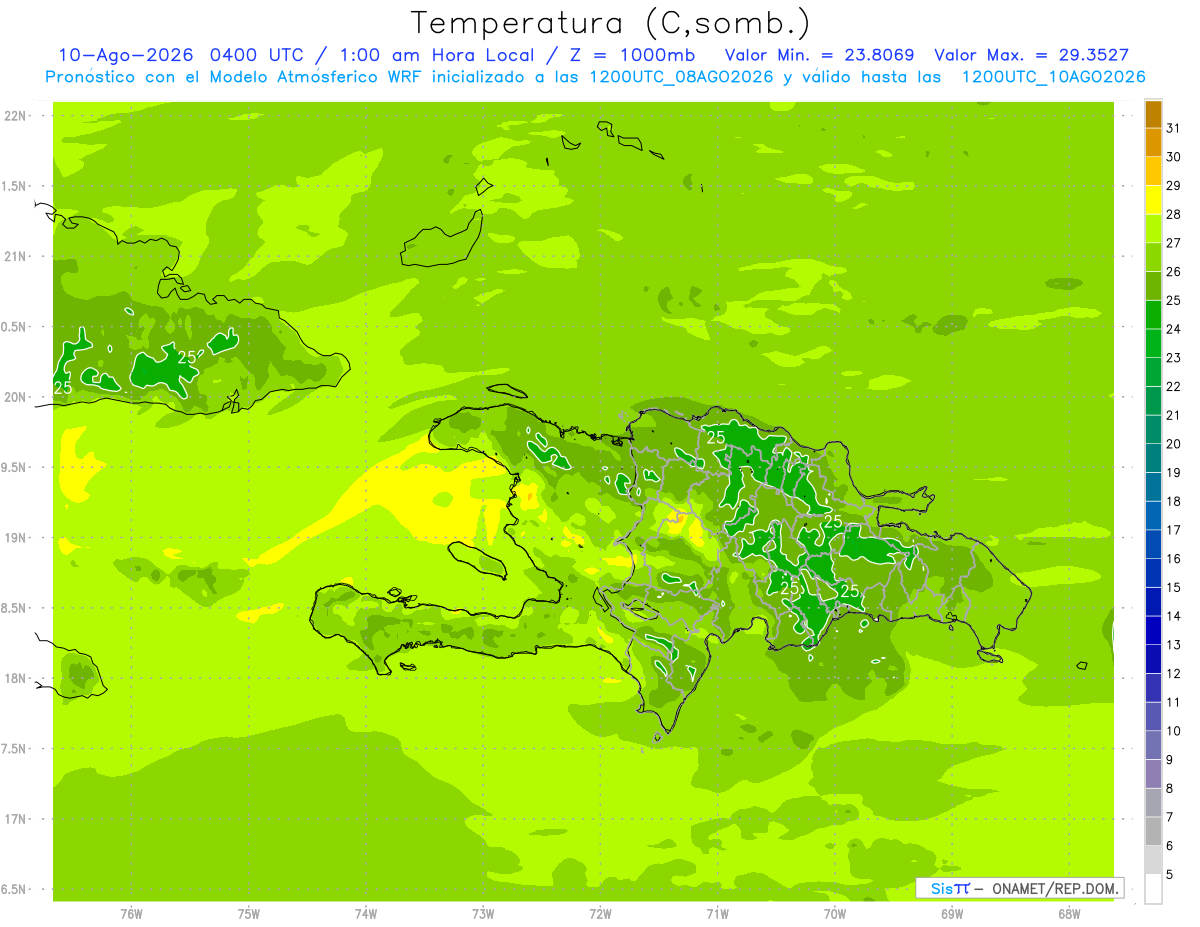Screen dimensions: 1200x927
Task: Click the '74W' longitude label
Action: click(366, 915)
